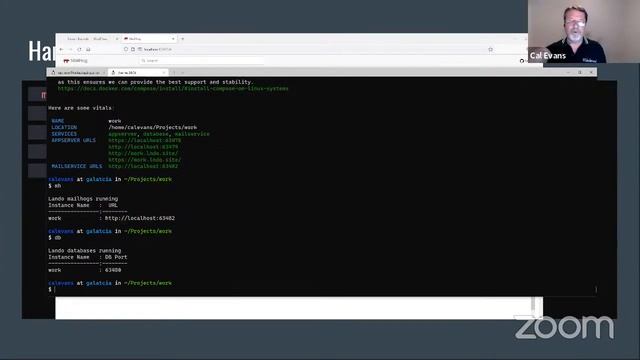Viewport: 640px width, 360px height.
Task: Click the 'DB Port' column header
Action: click(116, 257)
